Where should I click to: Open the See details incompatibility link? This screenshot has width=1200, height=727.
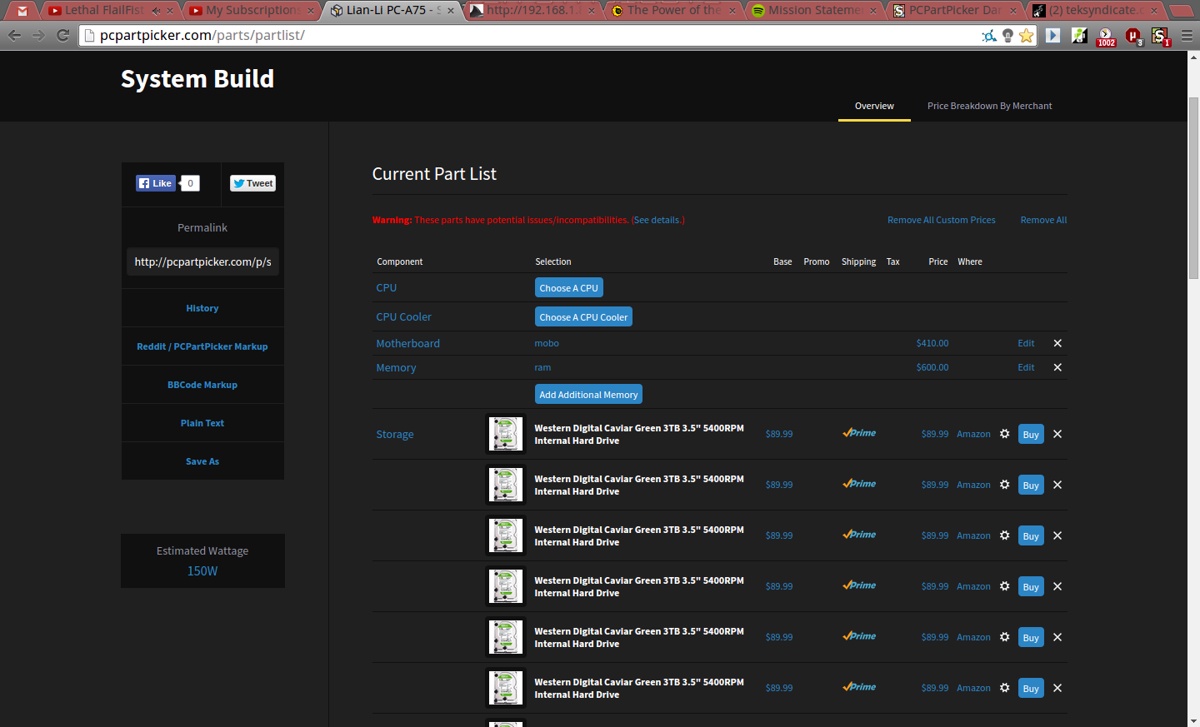point(657,219)
